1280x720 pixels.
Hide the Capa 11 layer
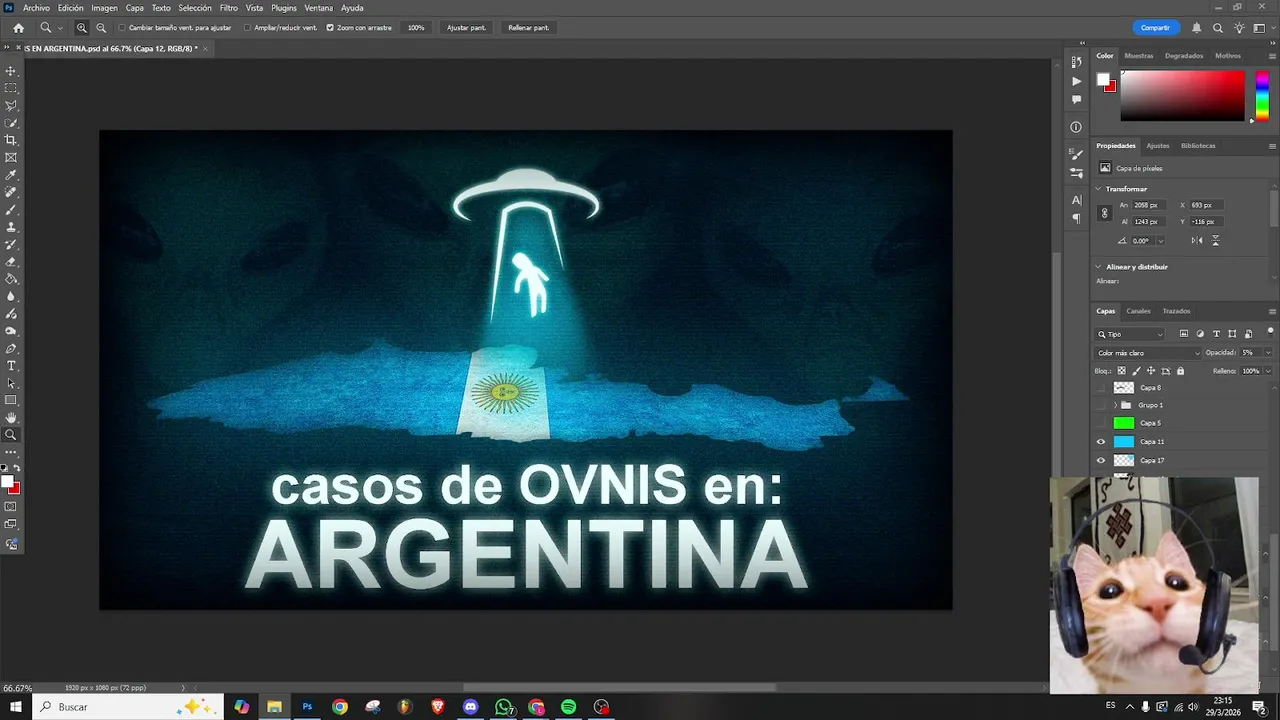point(1101,442)
